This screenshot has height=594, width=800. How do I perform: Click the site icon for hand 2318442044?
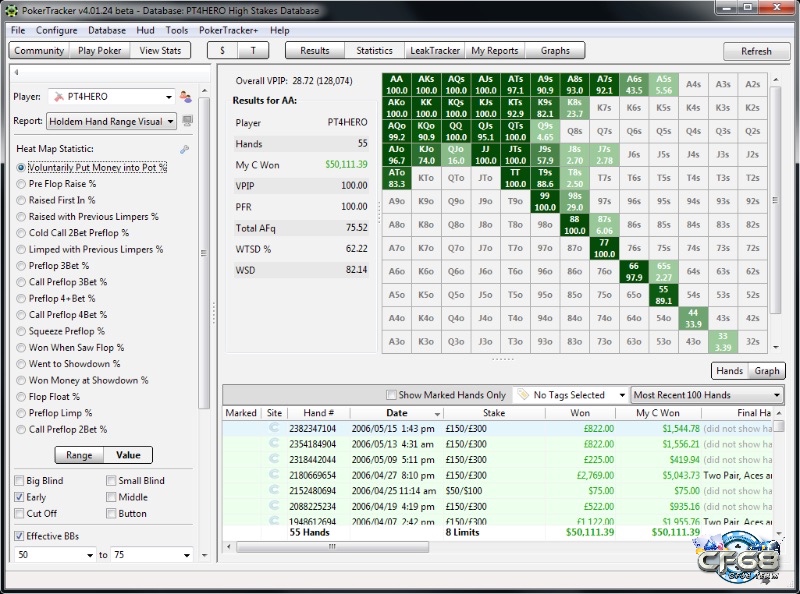coord(274,459)
